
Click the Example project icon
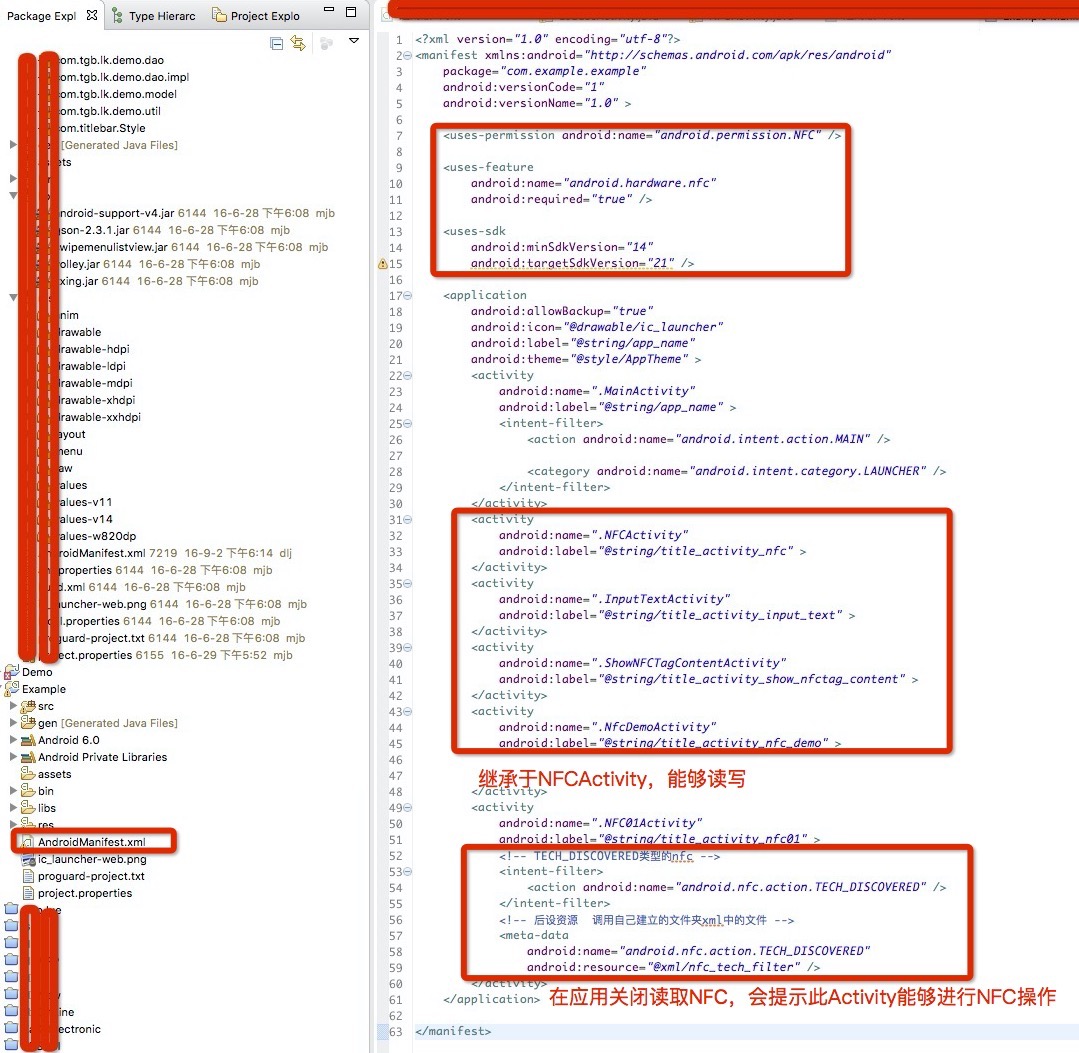point(12,688)
